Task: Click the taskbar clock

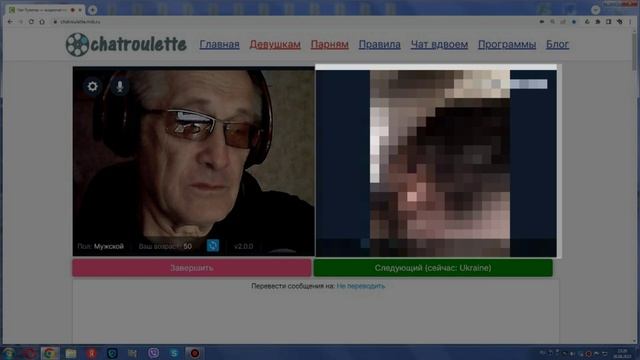Action: [x=622, y=353]
